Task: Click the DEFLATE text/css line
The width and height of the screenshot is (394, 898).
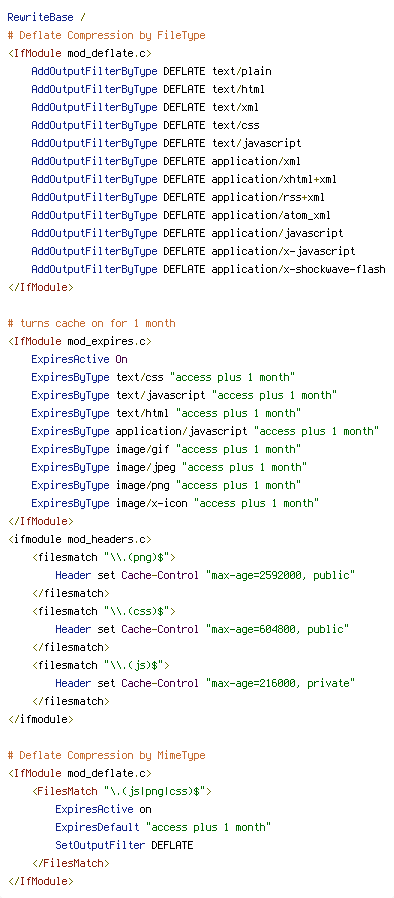Action: [145, 125]
